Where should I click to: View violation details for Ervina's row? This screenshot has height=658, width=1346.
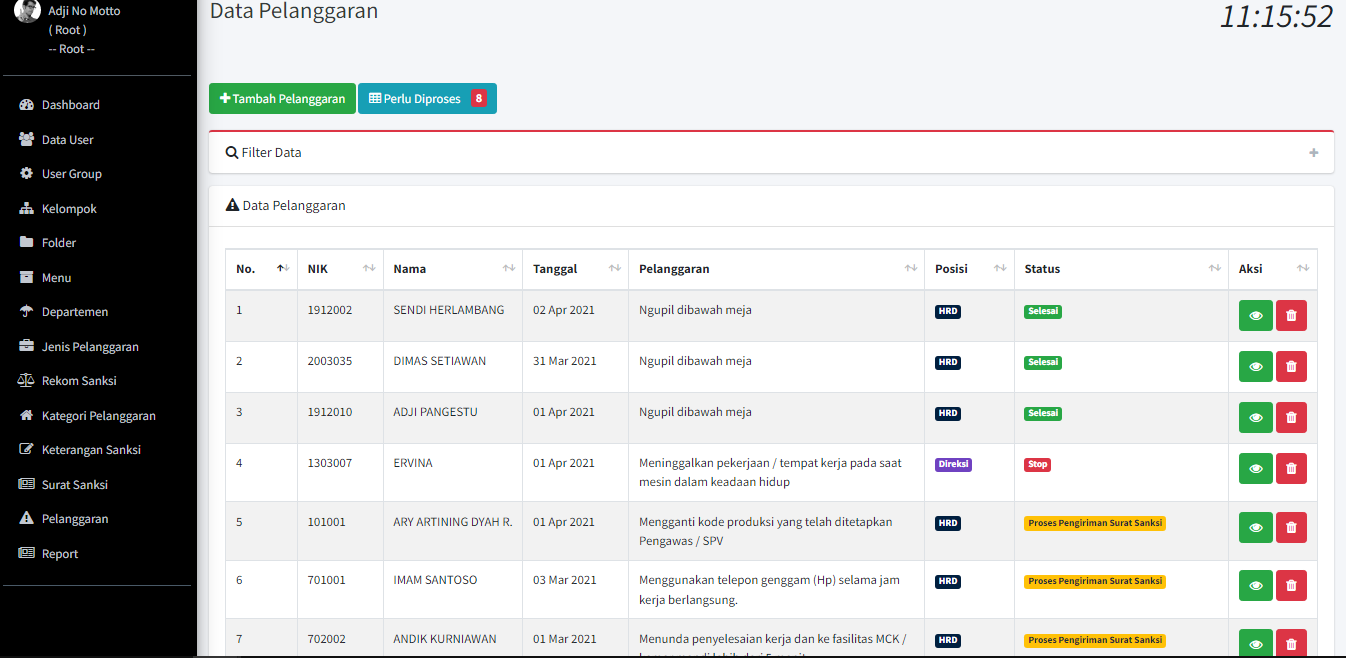point(1255,468)
